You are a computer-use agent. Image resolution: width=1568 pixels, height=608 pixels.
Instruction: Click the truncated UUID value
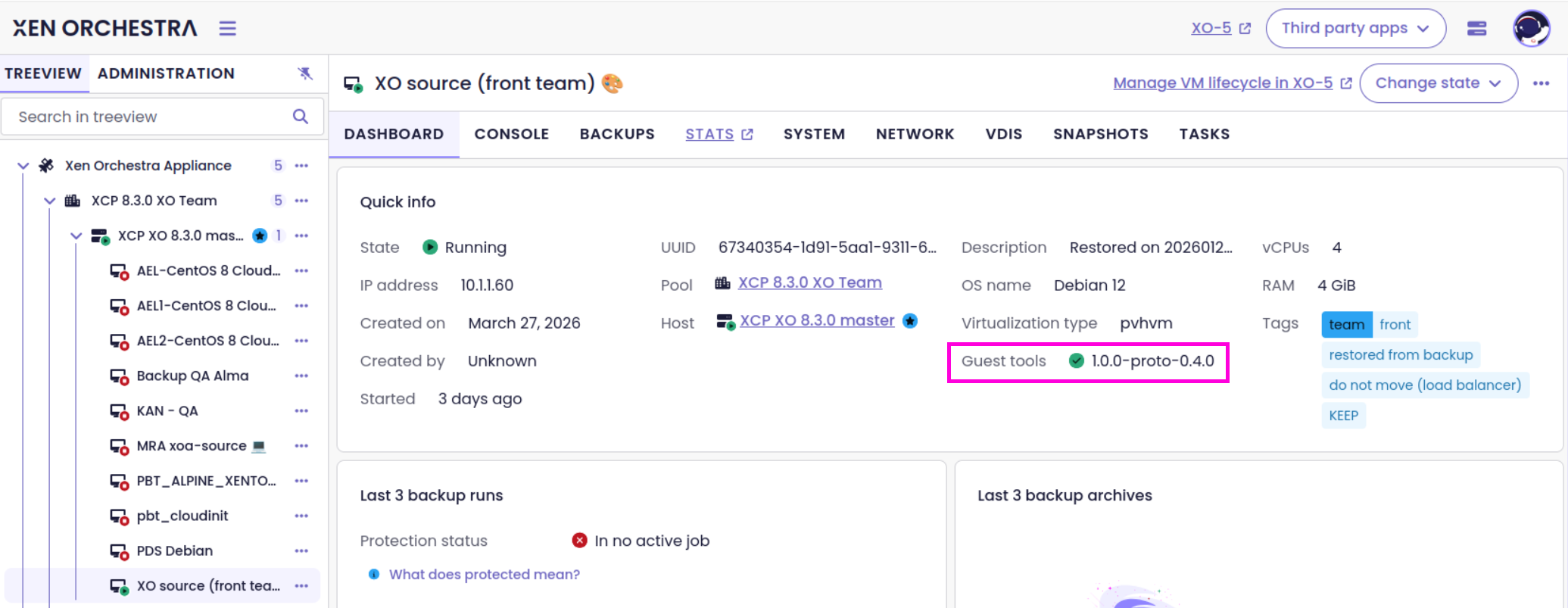828,248
